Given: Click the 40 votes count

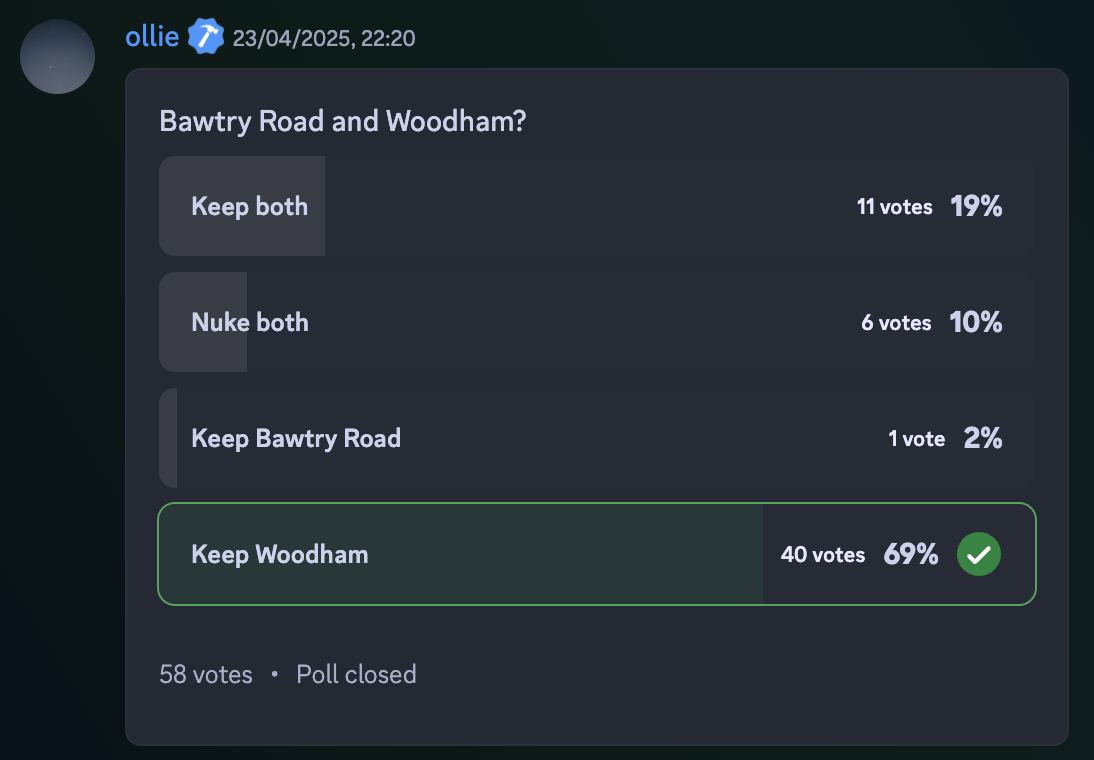Looking at the screenshot, I should (823, 554).
